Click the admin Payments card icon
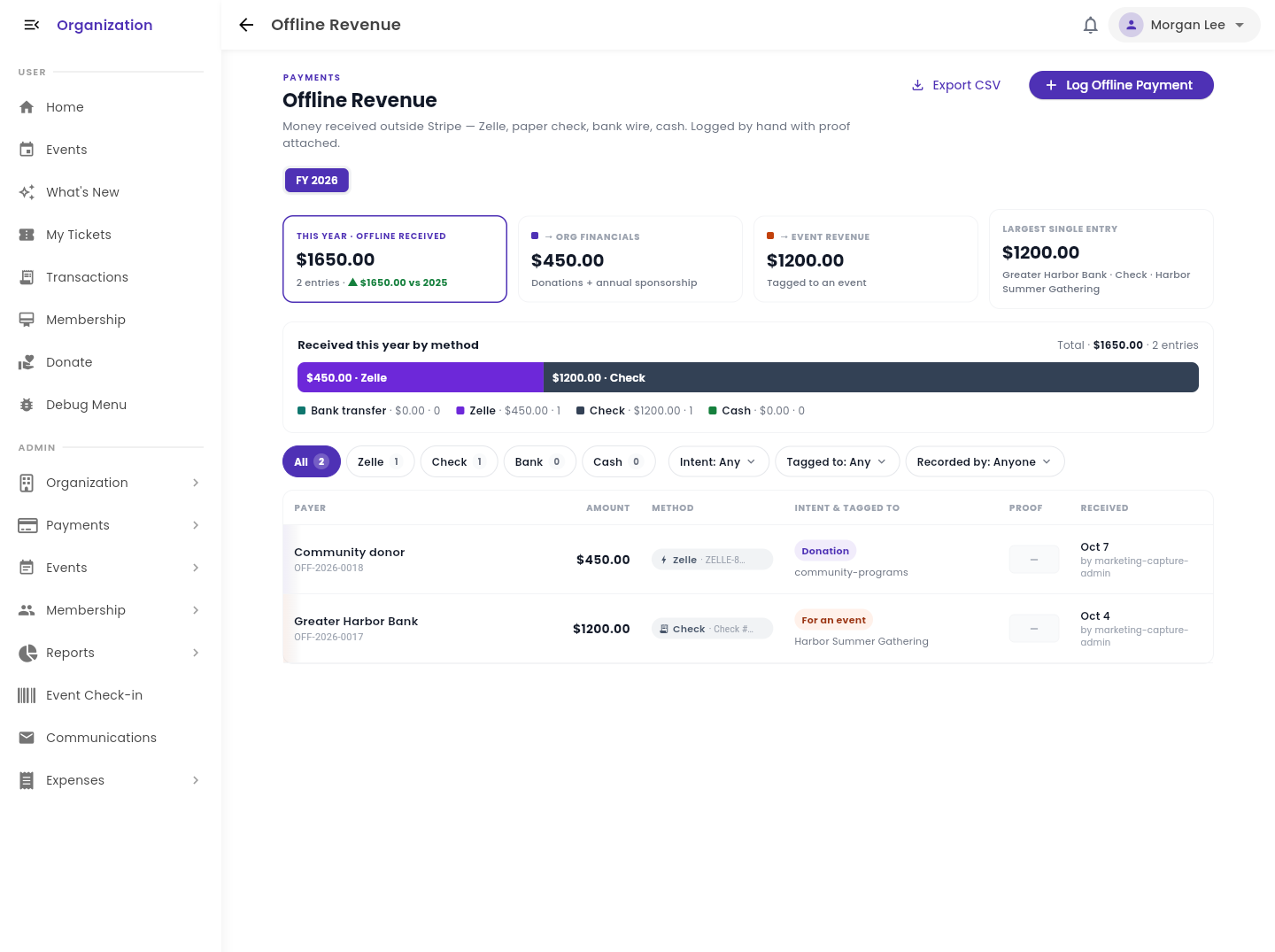1275x952 pixels. (x=27, y=525)
